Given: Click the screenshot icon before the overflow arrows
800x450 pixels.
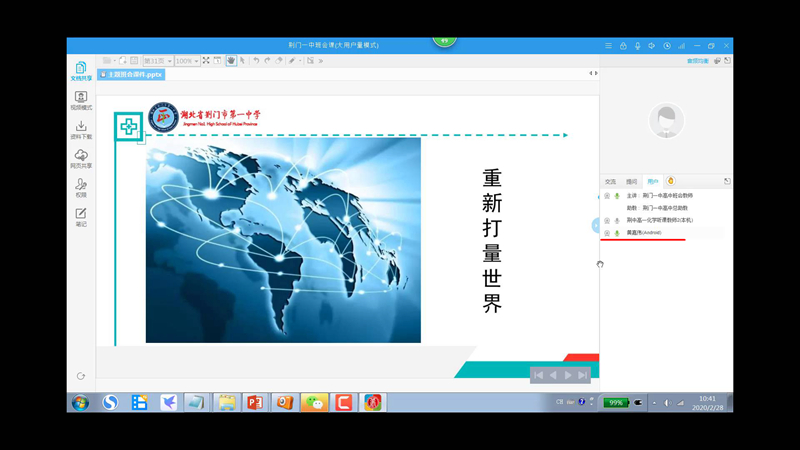Looking at the screenshot, I should point(310,61).
